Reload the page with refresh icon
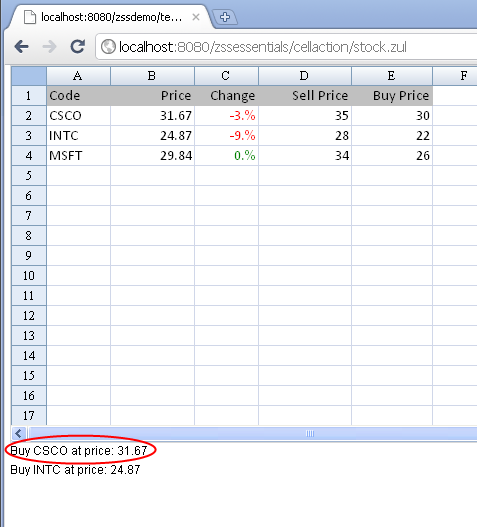Screen dimensions: 477x527 coord(78,46)
